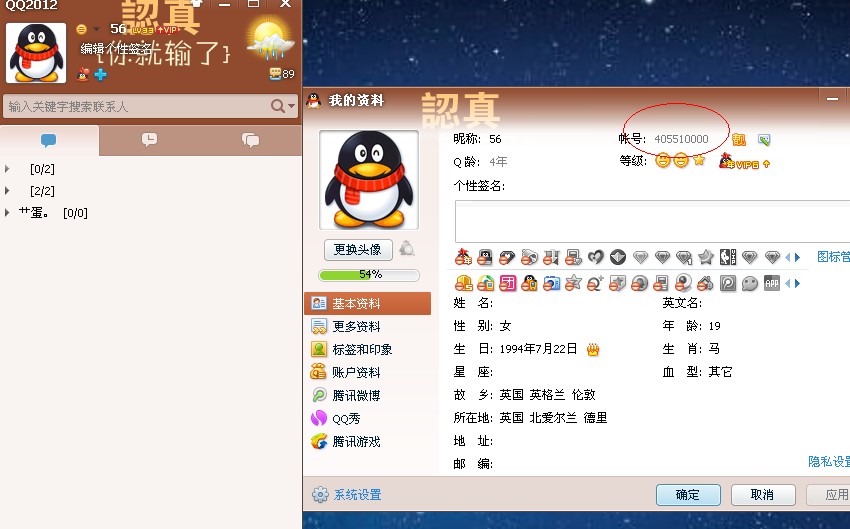This screenshot has width=850, height=529.
Task: Click the card icon next to 靓
Action: [x=764, y=140]
